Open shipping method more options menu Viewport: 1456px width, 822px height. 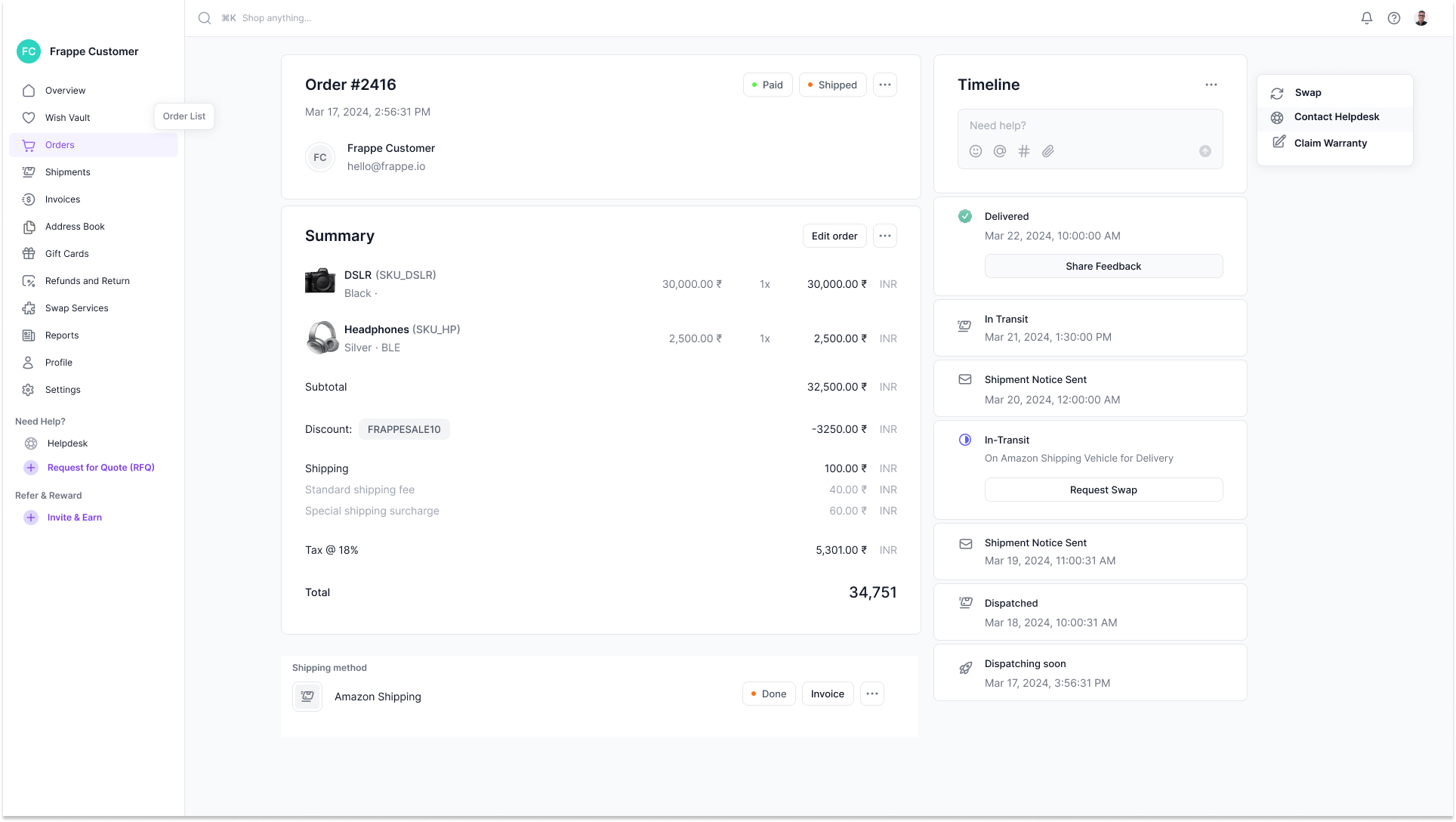tap(872, 694)
